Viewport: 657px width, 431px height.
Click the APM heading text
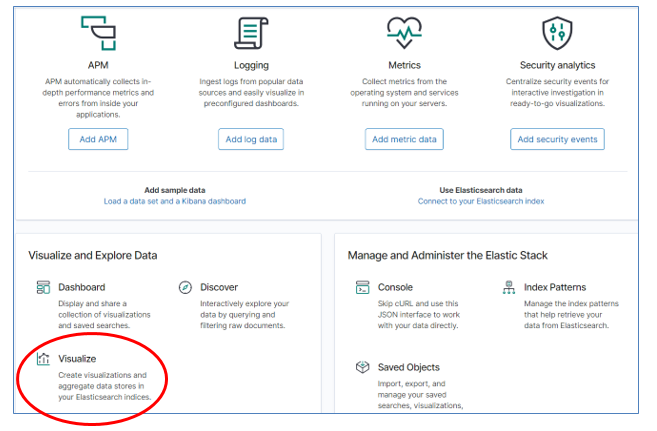98,65
